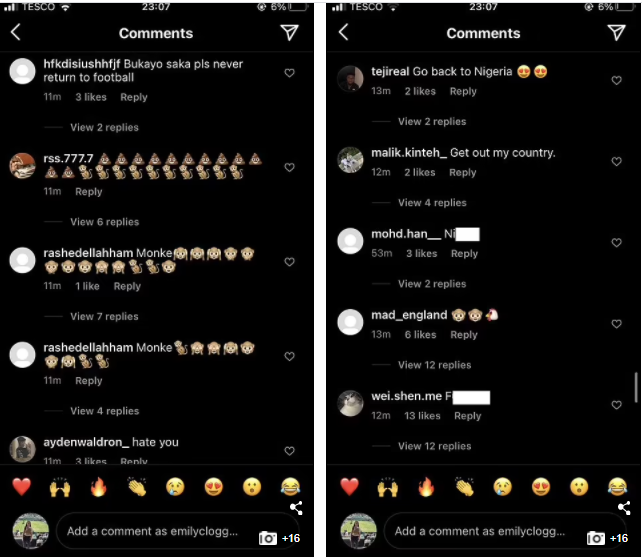Toggle like heart on mad_england comment
This screenshot has width=642, height=560.
617,324
